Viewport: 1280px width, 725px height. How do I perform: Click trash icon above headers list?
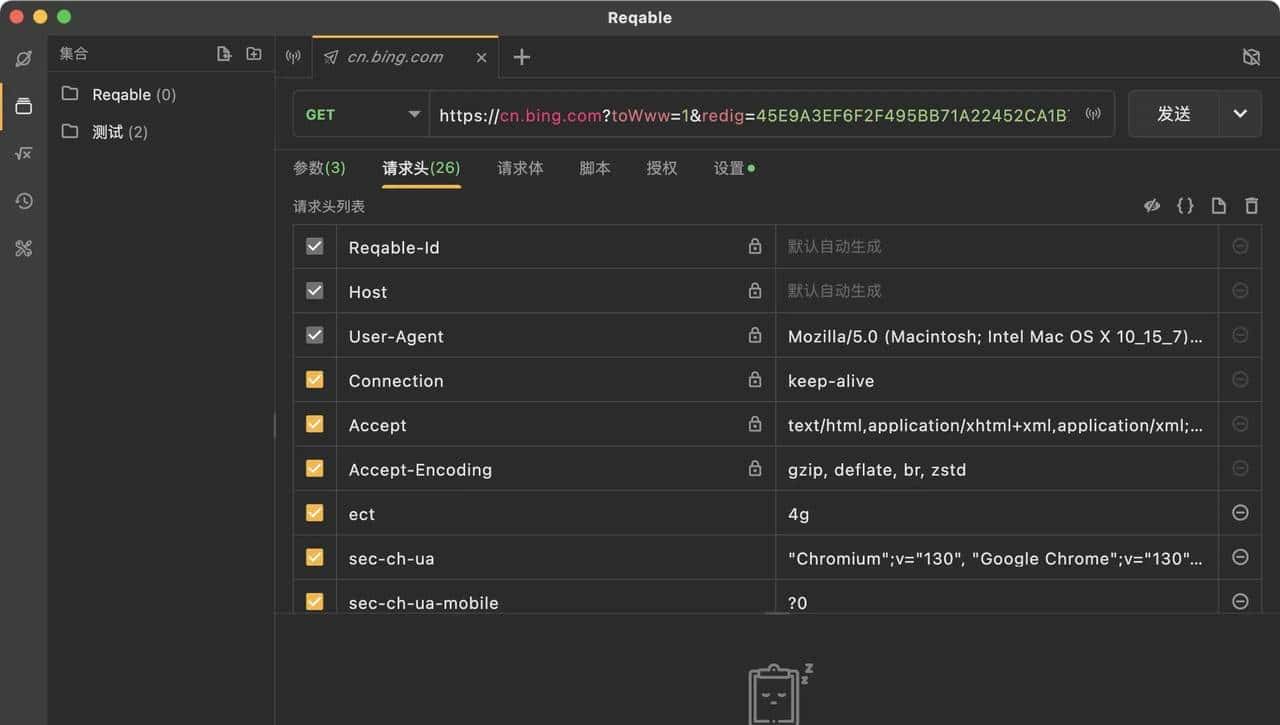coord(1251,206)
